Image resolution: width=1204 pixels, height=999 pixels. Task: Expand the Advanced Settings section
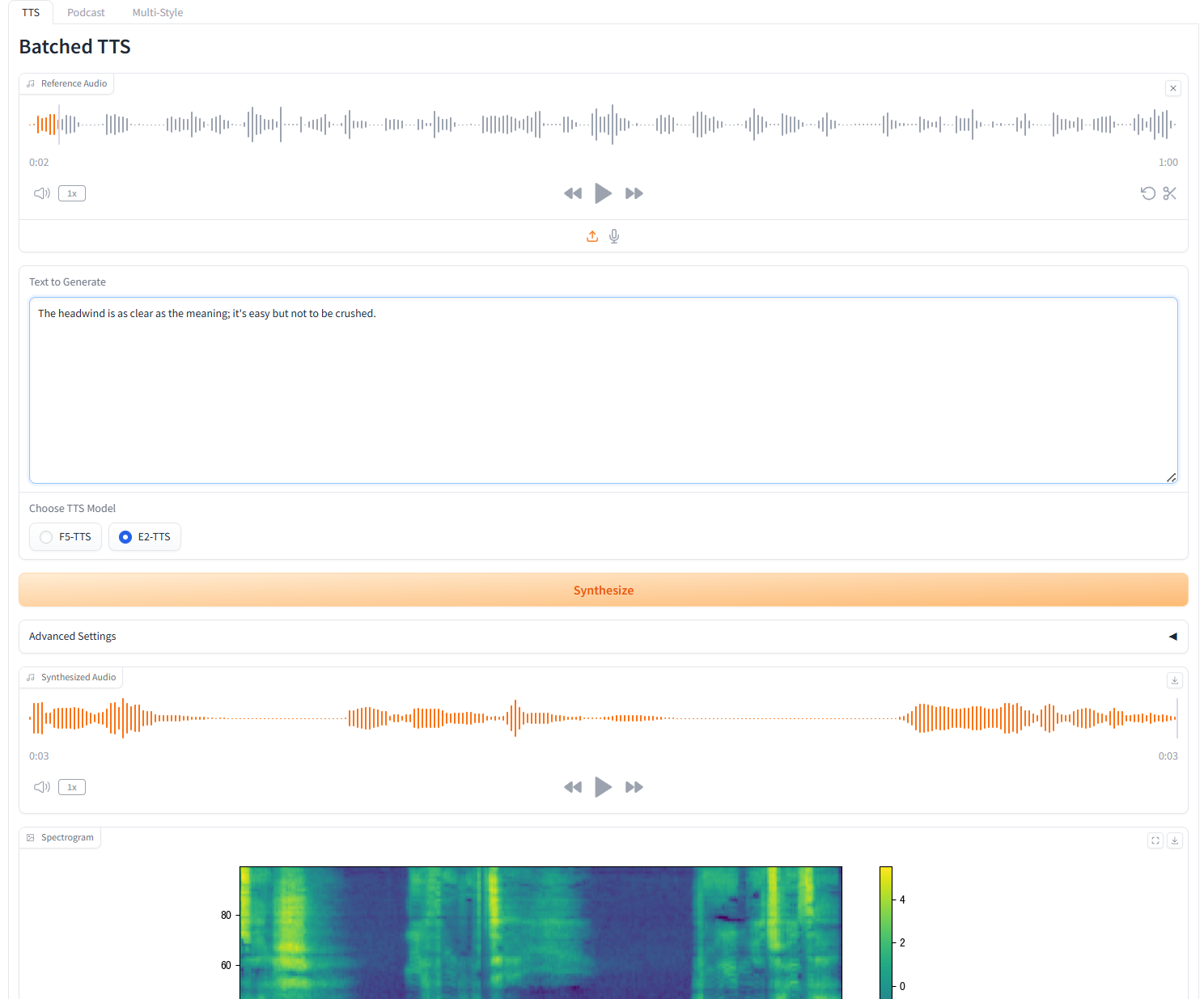click(603, 637)
